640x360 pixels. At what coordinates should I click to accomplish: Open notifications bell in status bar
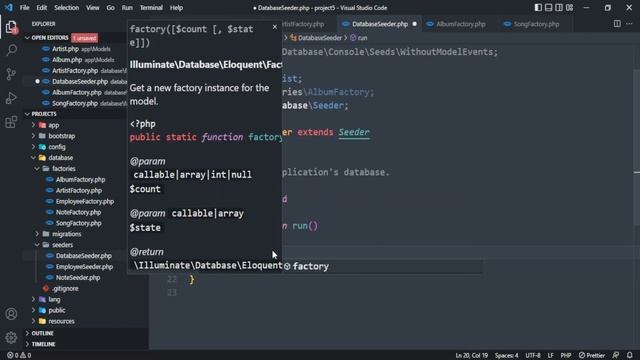(630, 356)
